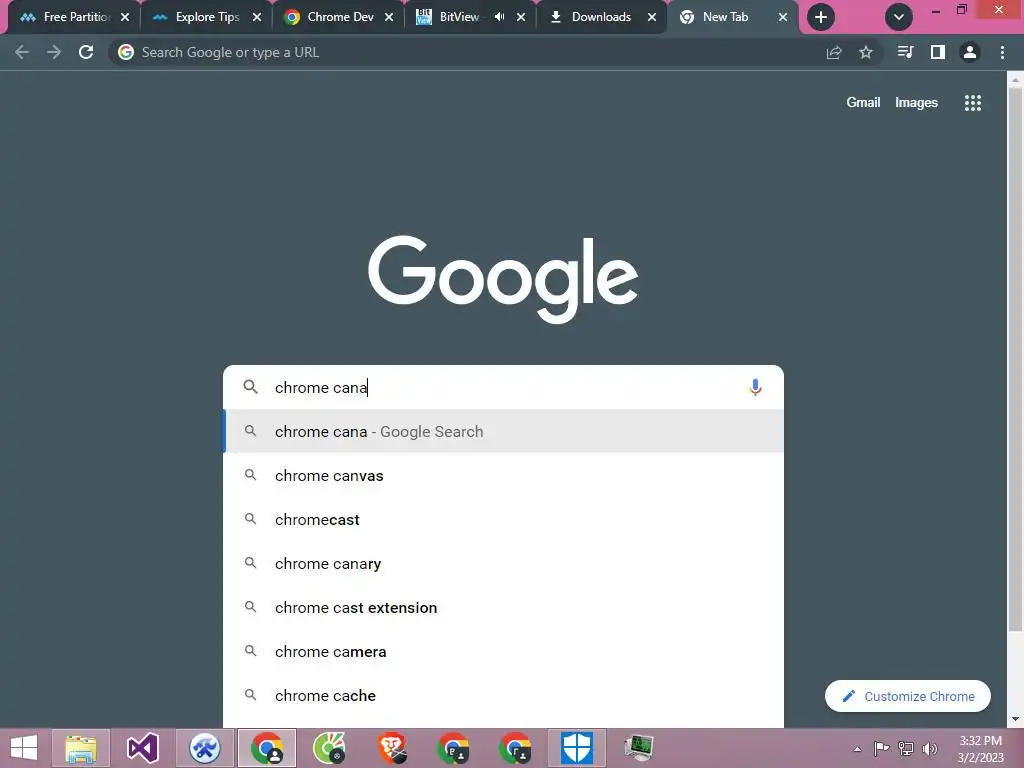Viewport: 1024px width, 768px height.
Task: Close the New Tab tab
Action: tap(783, 18)
